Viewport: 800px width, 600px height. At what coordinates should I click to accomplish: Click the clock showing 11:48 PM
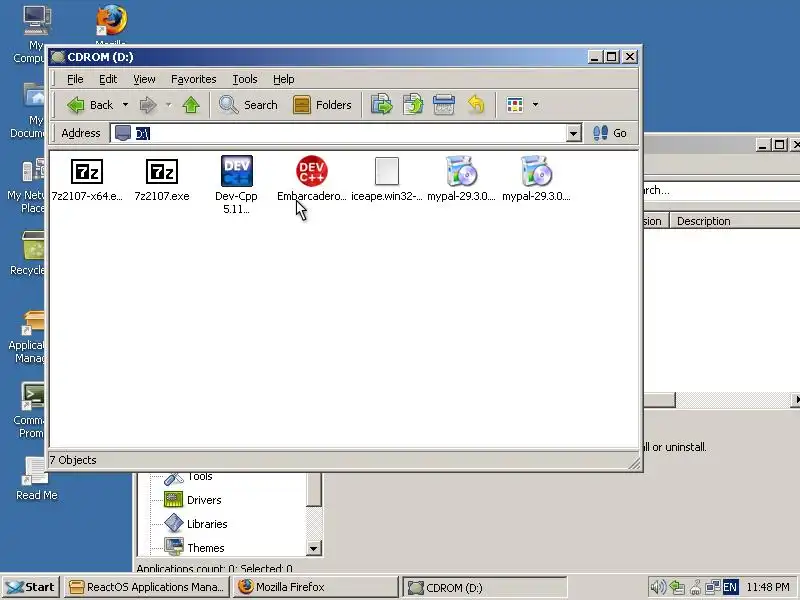(x=768, y=587)
